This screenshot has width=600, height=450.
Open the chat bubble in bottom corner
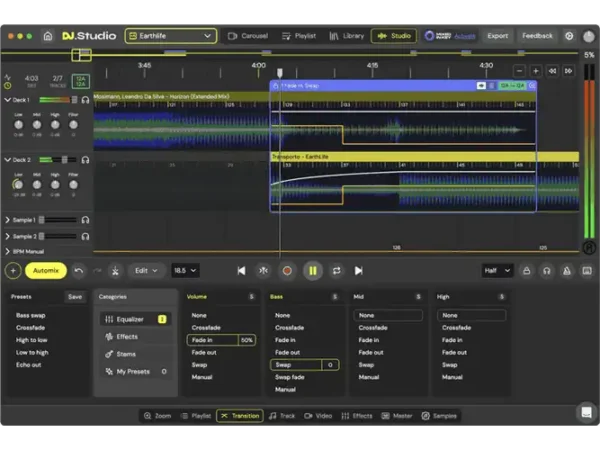(587, 412)
